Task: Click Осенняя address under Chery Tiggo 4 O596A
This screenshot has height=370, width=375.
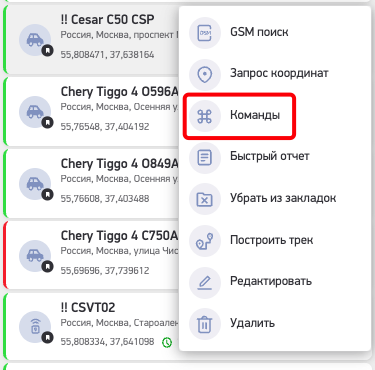Action: 119,107
